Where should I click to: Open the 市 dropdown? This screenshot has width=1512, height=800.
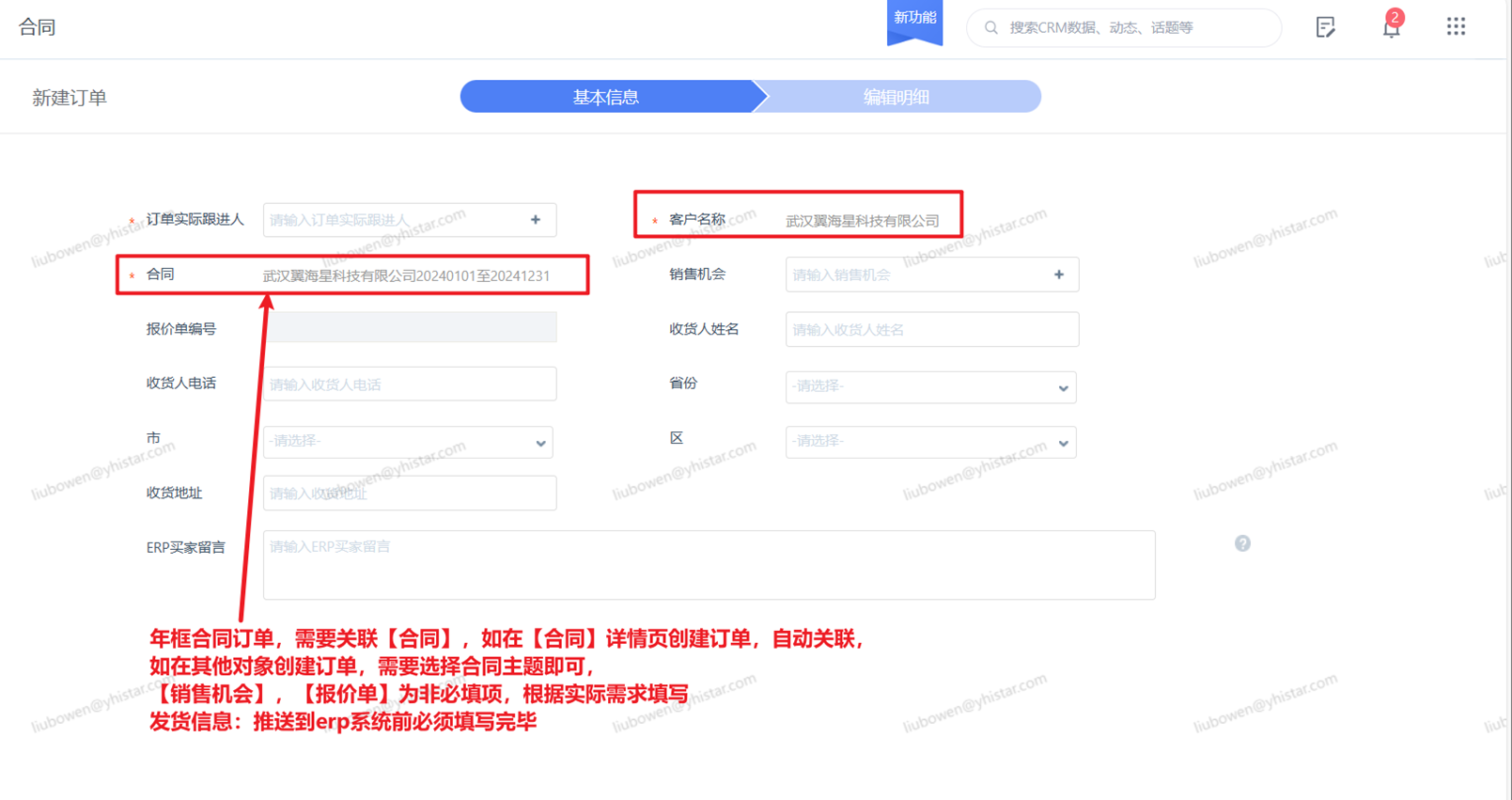(x=408, y=442)
